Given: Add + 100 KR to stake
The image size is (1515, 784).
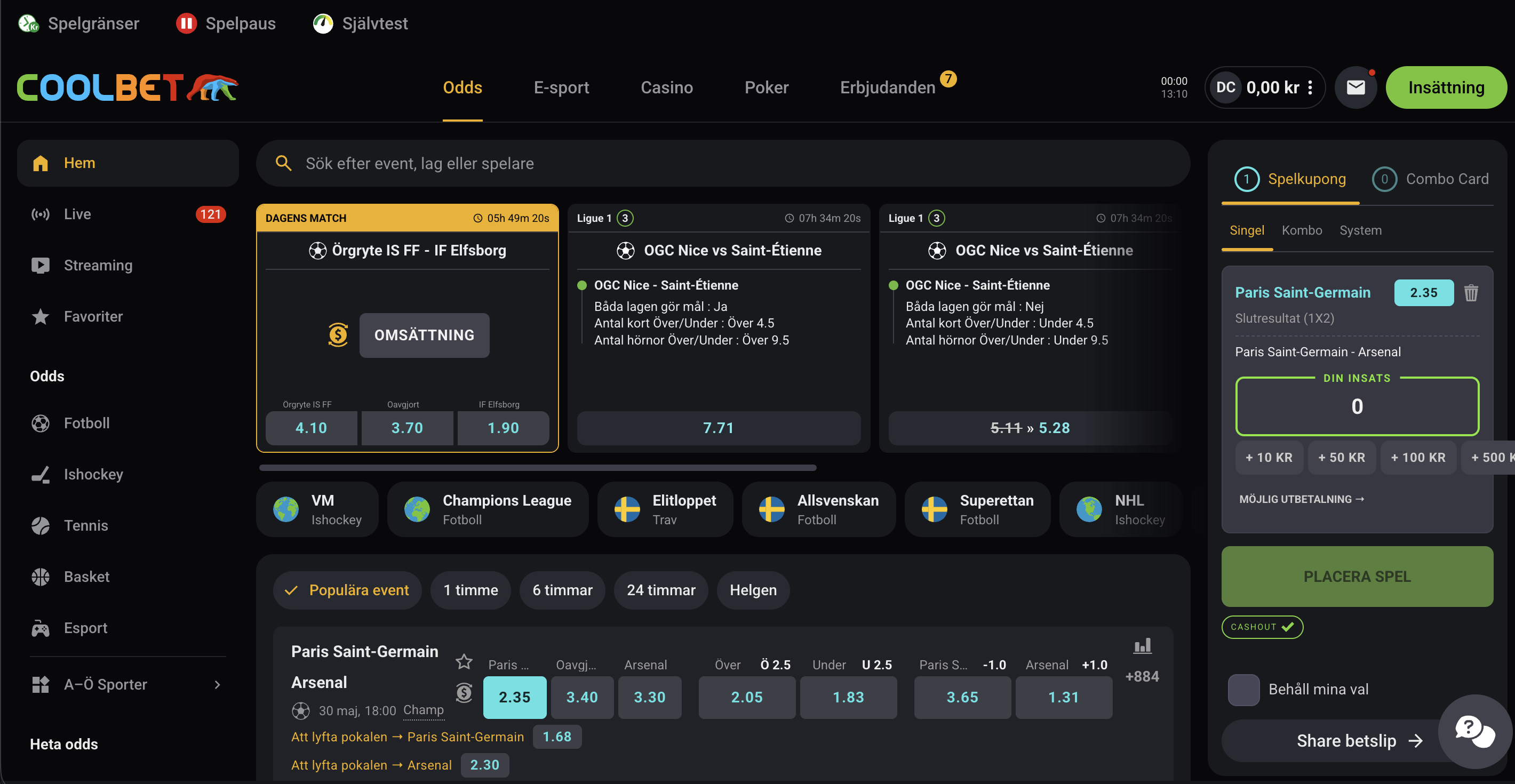Looking at the screenshot, I should tap(1417, 457).
